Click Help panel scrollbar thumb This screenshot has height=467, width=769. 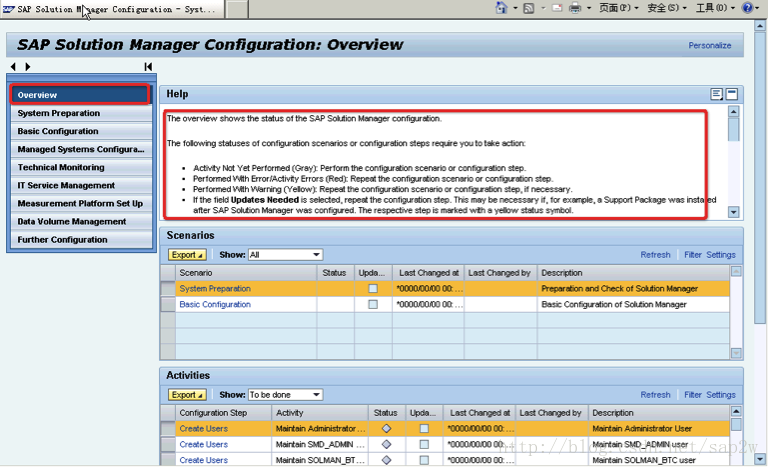[x=734, y=130]
